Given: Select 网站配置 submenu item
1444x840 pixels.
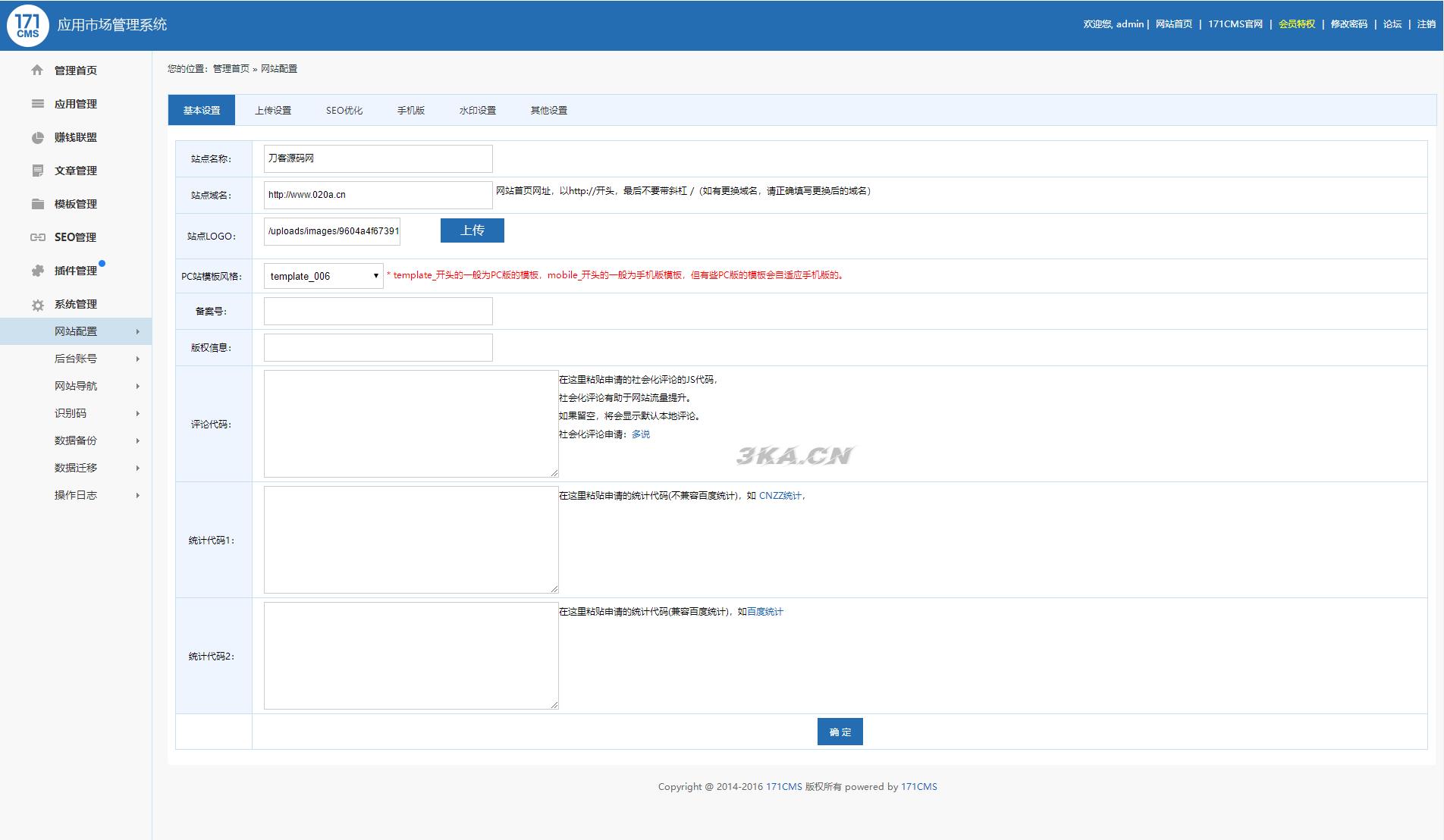Looking at the screenshot, I should [x=76, y=331].
